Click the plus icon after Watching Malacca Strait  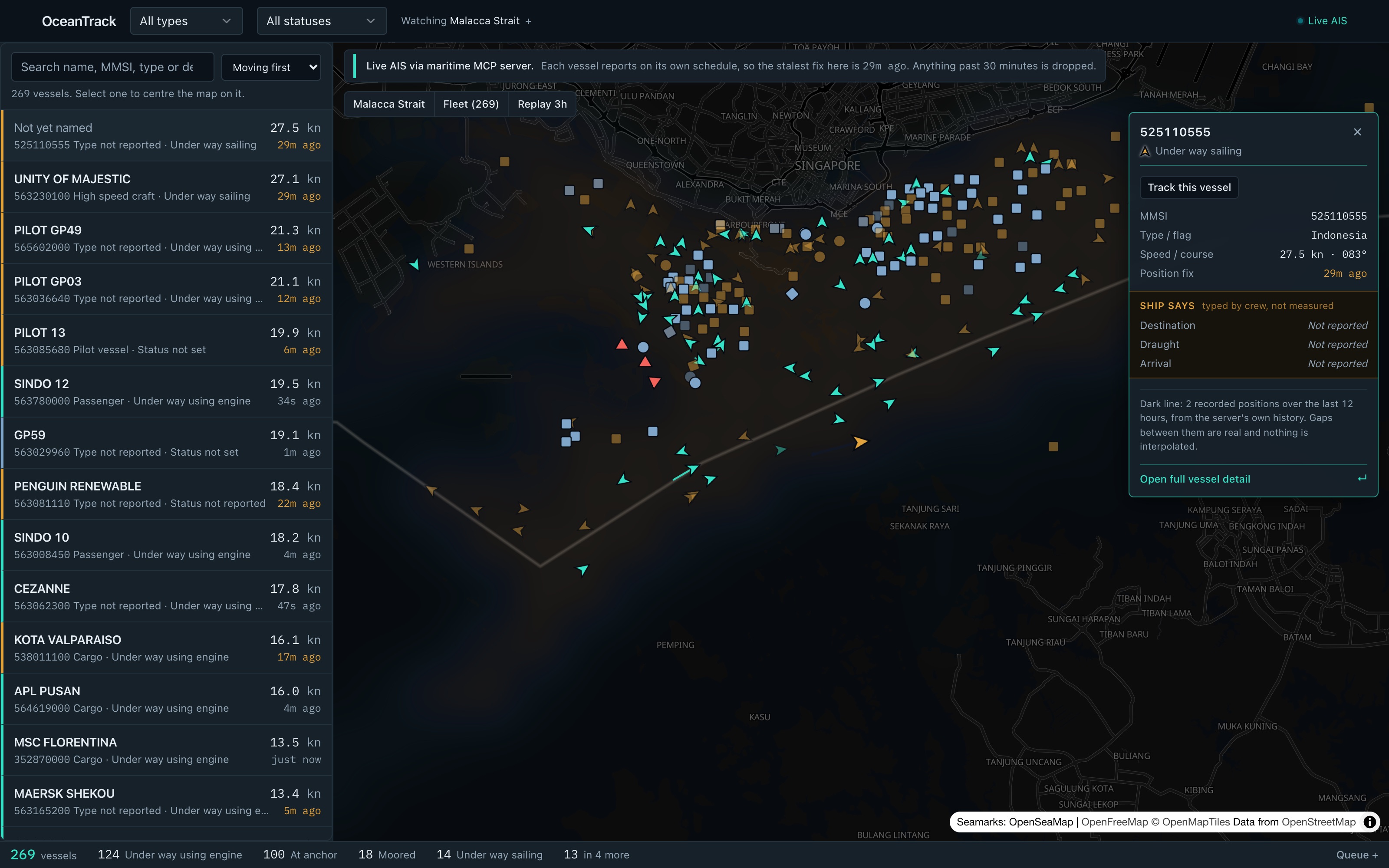(x=528, y=21)
